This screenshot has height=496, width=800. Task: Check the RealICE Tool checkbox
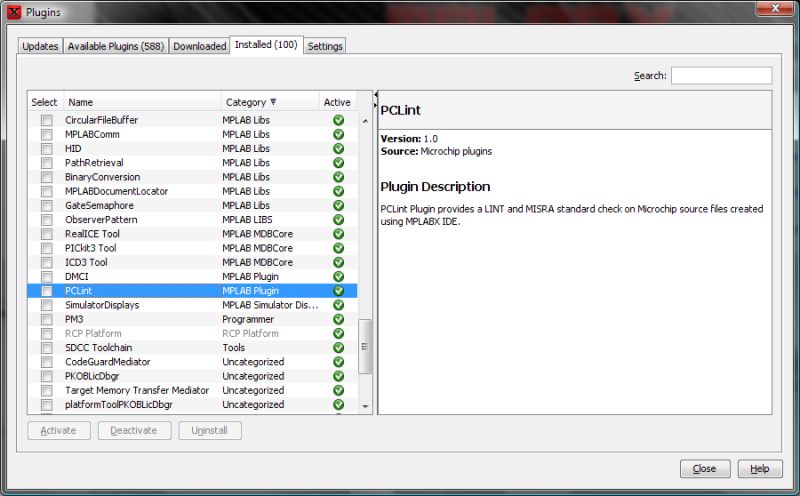(x=46, y=234)
